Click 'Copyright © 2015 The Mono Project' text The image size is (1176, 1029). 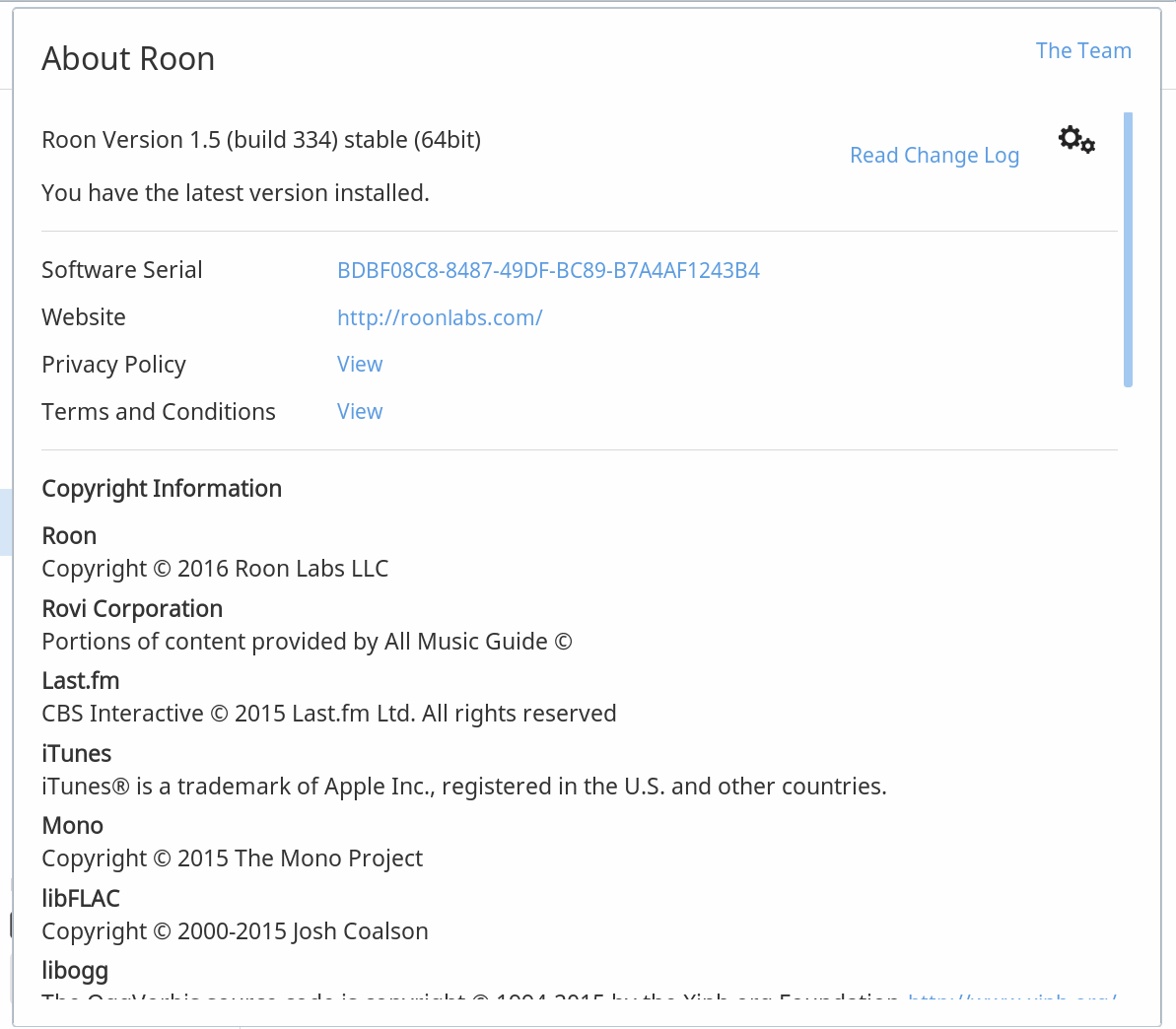coord(232,858)
